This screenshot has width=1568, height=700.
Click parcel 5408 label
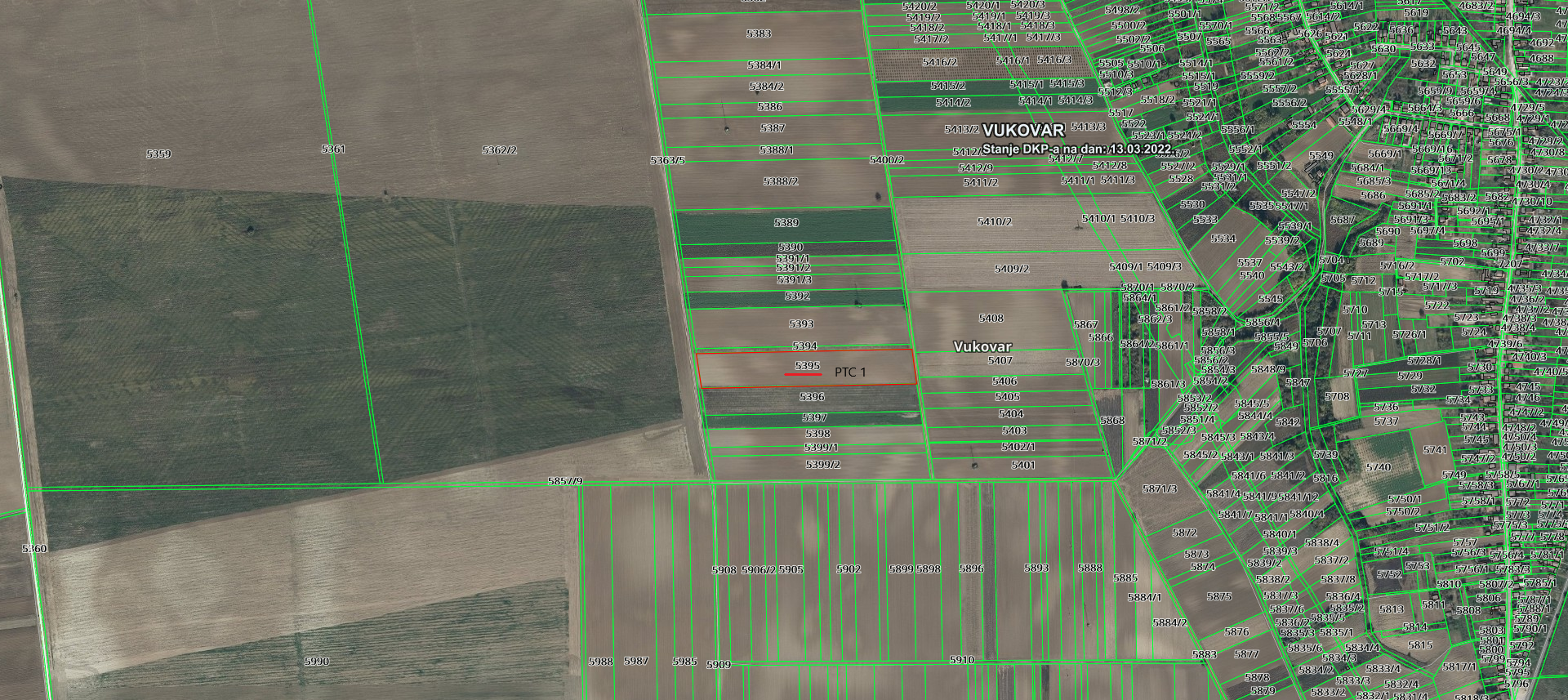pos(991,319)
